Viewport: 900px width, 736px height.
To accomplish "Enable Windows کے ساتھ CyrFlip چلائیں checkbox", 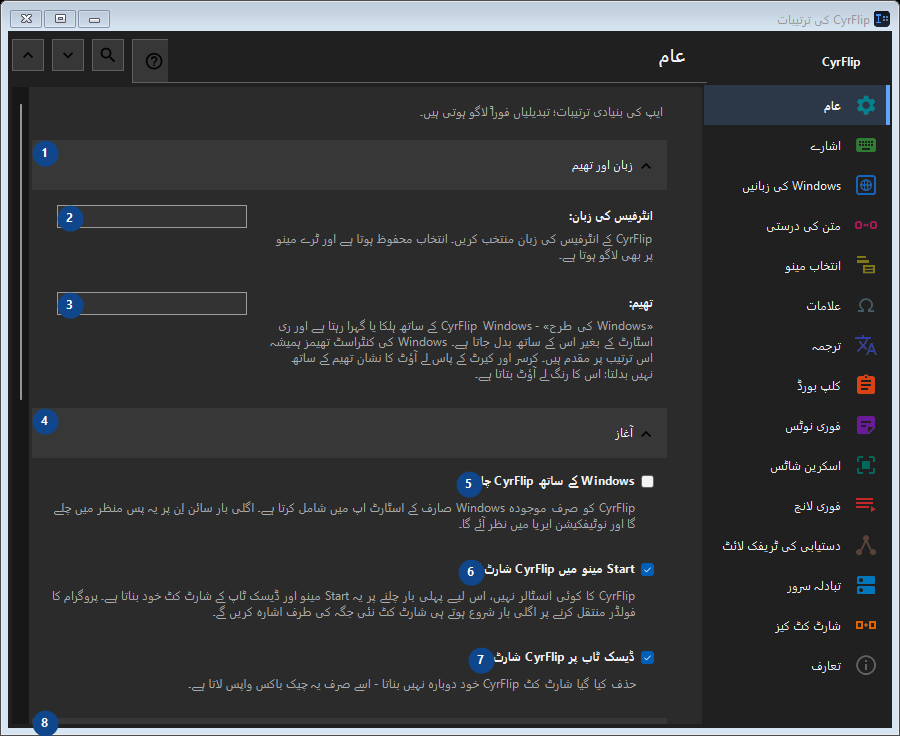I will pyautogui.click(x=647, y=481).
